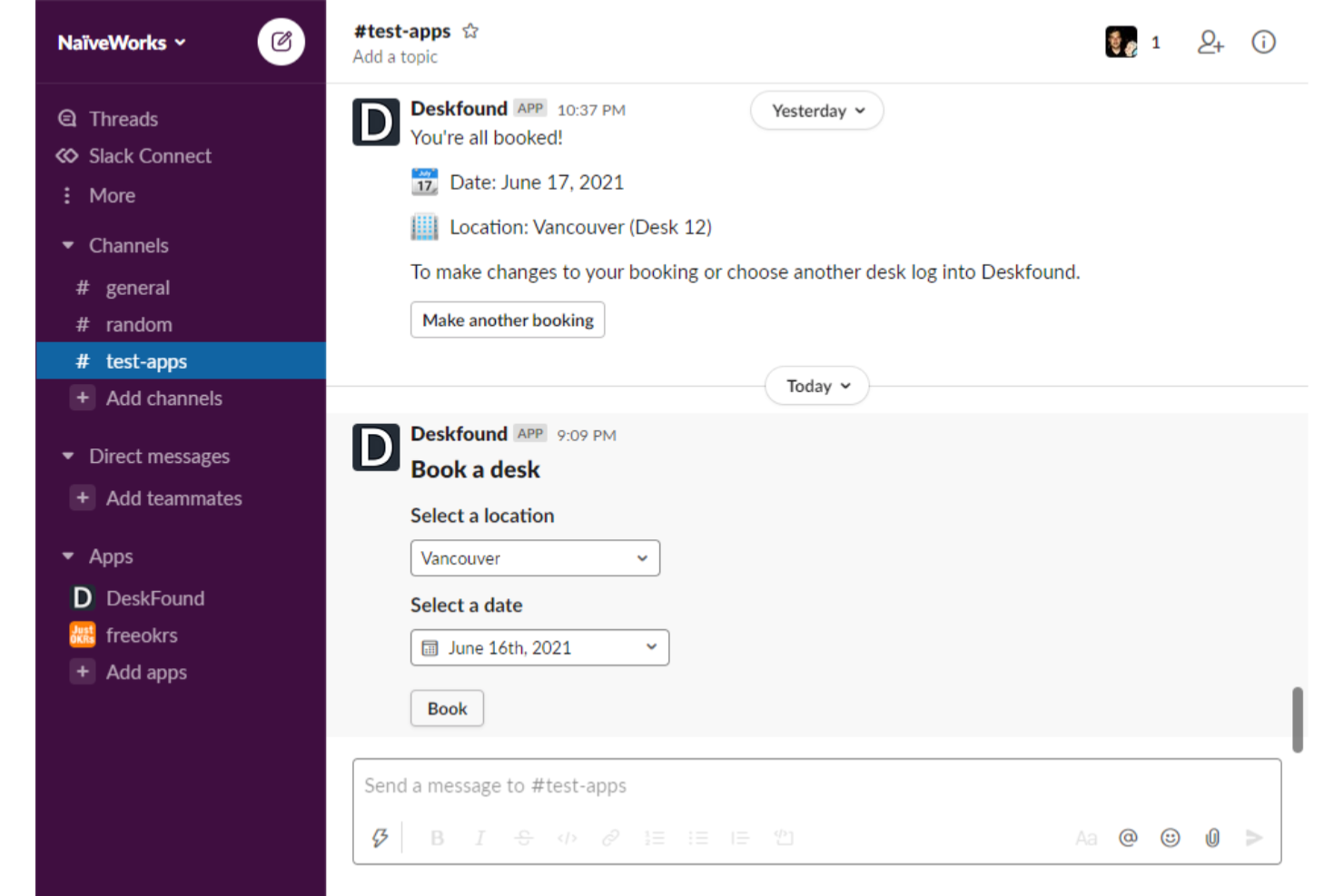Click the Deskfound avatar on 10:37 PM message
1344x896 pixels.
376,123
